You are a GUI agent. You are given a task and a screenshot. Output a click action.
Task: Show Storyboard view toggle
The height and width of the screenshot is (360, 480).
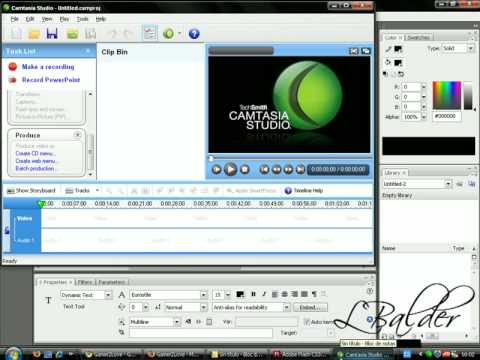pos(31,190)
